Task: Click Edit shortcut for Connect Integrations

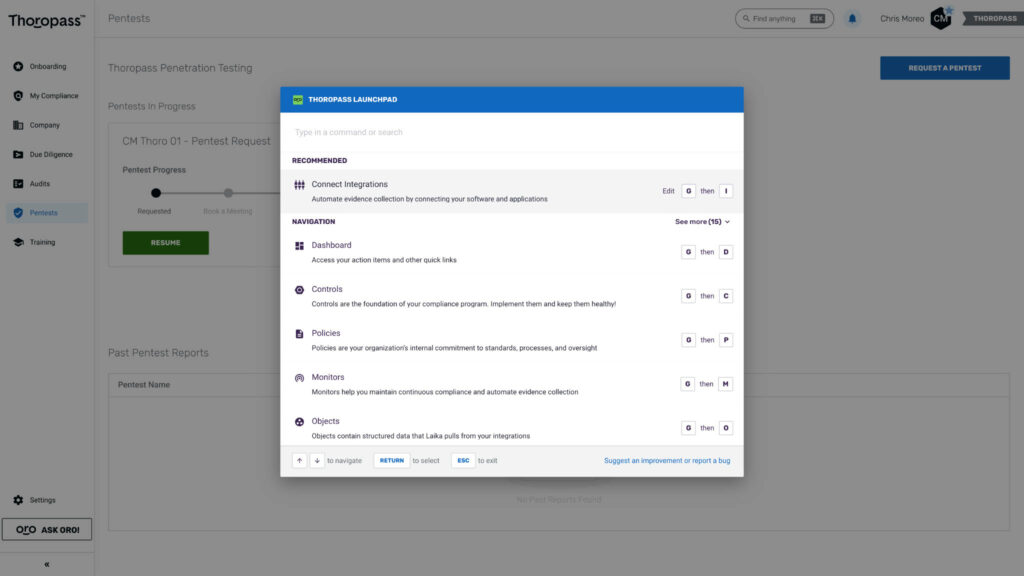Action: 668,191
